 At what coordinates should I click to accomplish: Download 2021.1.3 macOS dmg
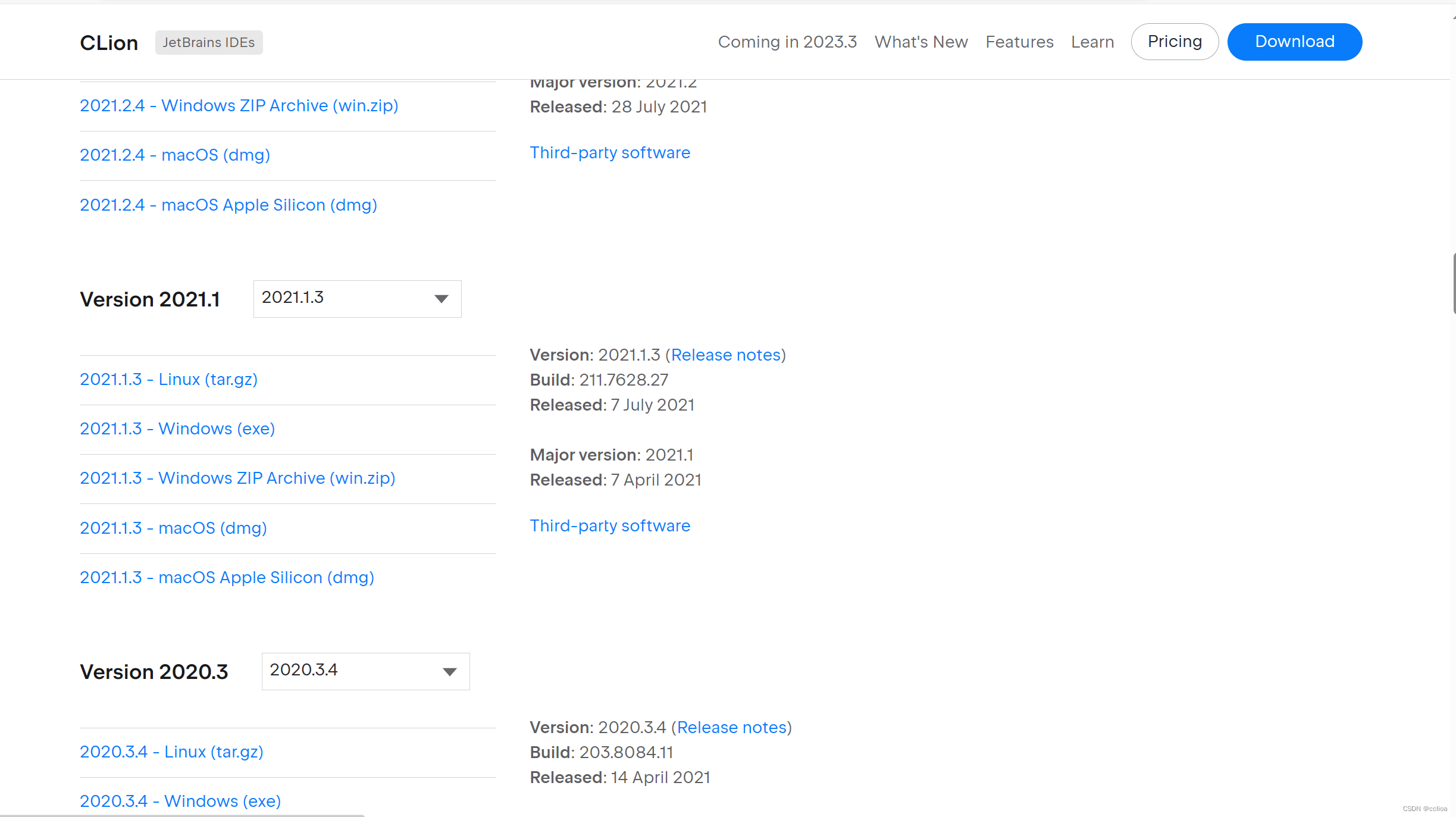pos(173,528)
